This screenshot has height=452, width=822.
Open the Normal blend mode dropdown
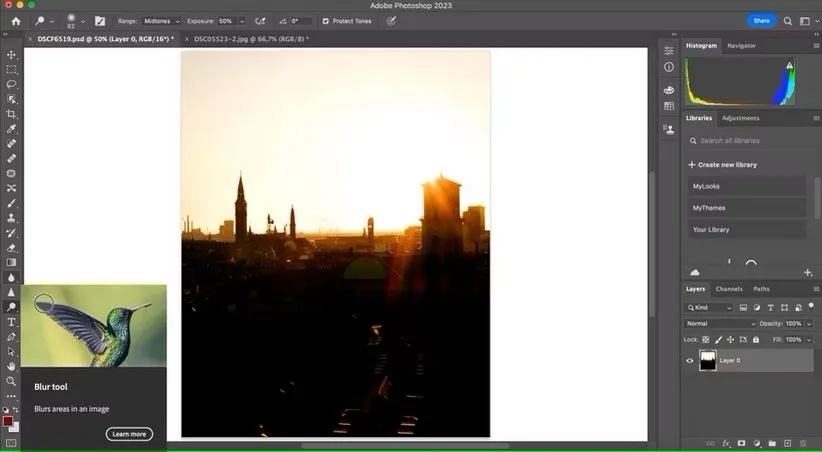point(721,324)
